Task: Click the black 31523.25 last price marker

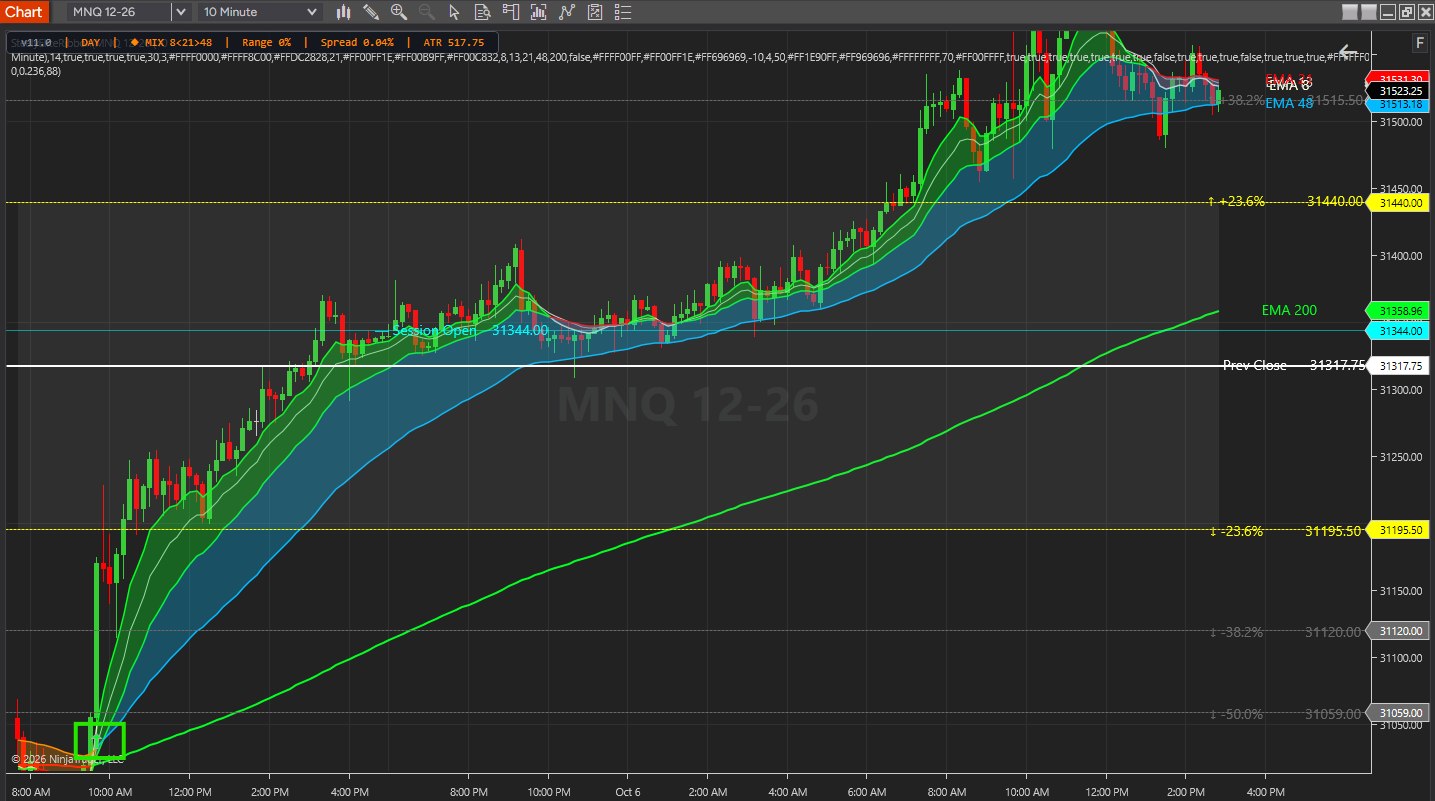Action: point(1400,90)
